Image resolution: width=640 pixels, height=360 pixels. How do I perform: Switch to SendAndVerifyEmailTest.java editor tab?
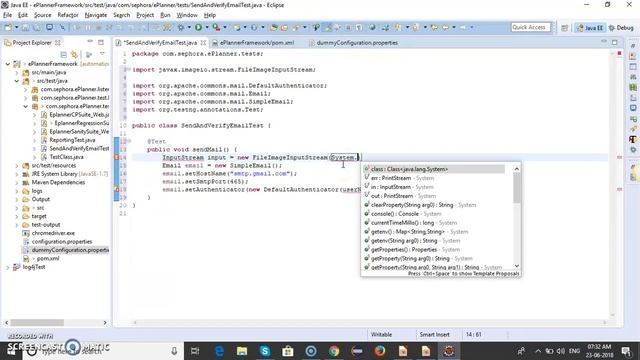tap(160, 42)
